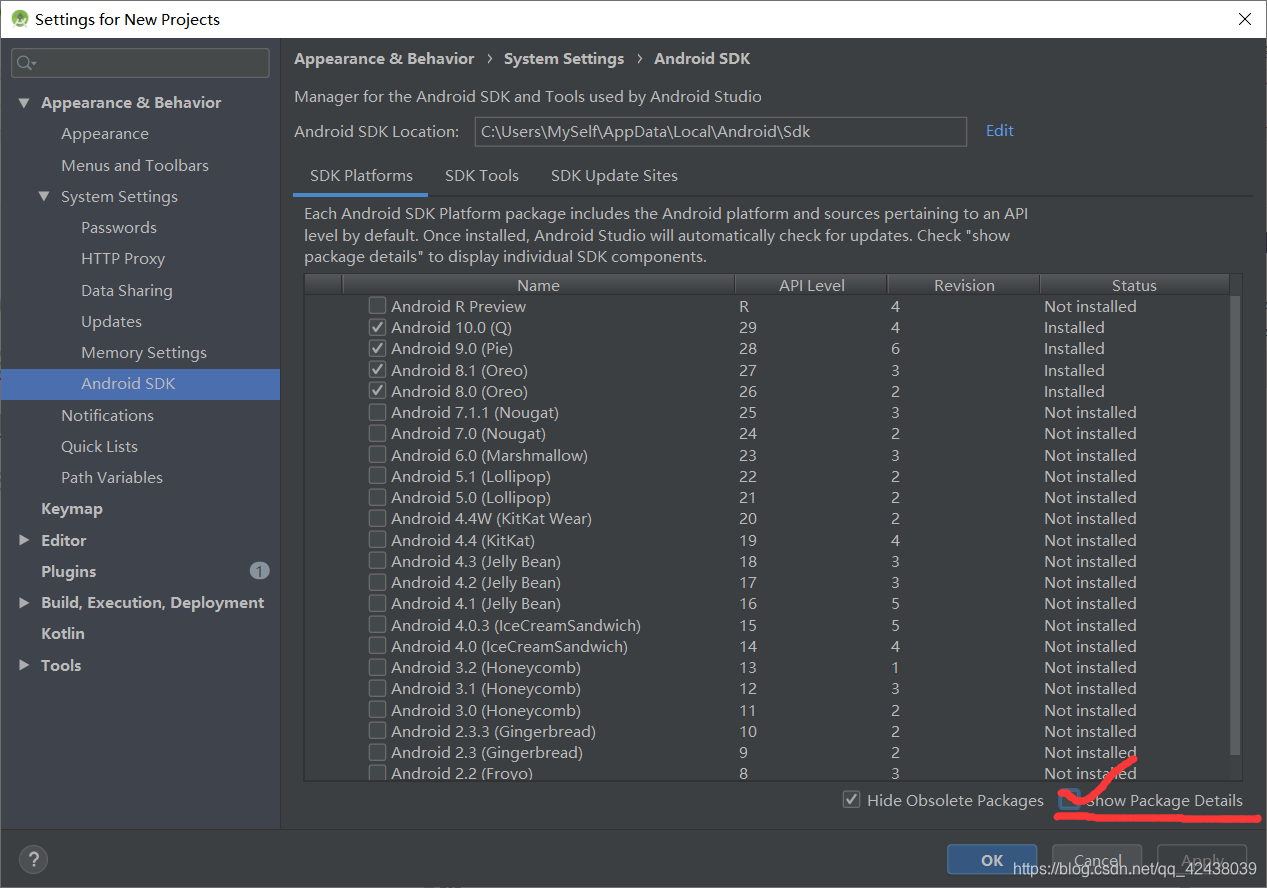The height and width of the screenshot is (888, 1267).
Task: Open the SDK Update Sites tab
Action: tap(614, 176)
